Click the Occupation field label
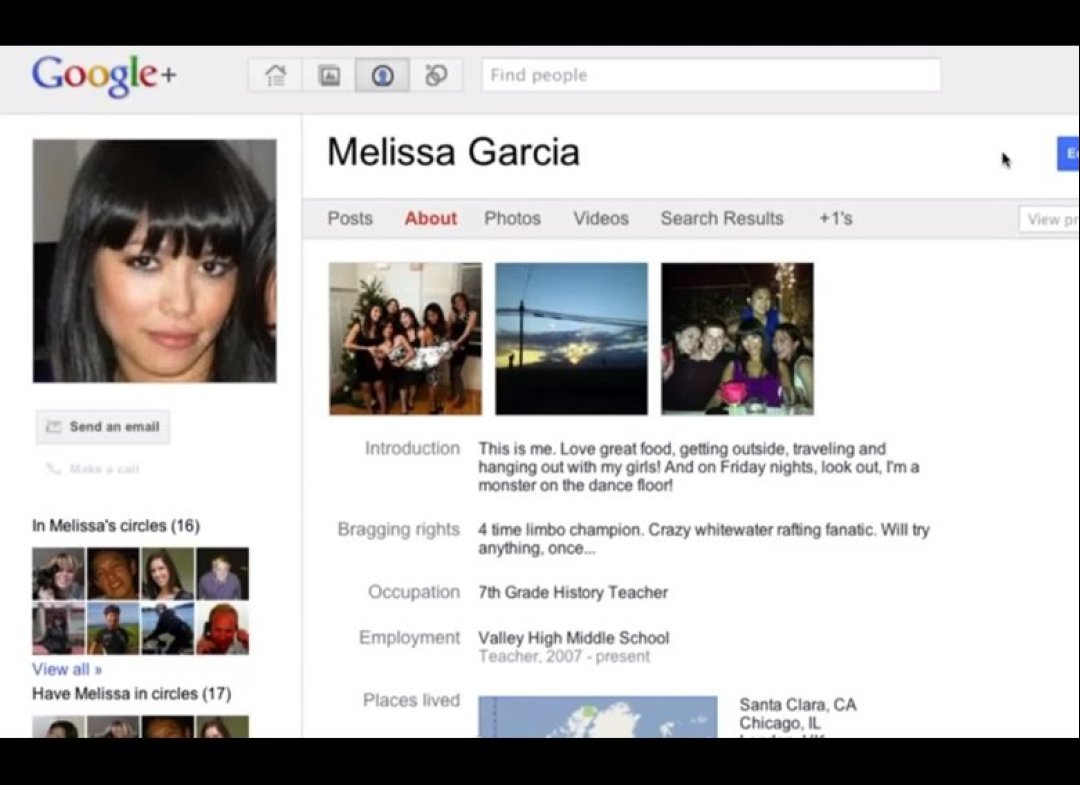Image resolution: width=1080 pixels, height=785 pixels. (413, 592)
